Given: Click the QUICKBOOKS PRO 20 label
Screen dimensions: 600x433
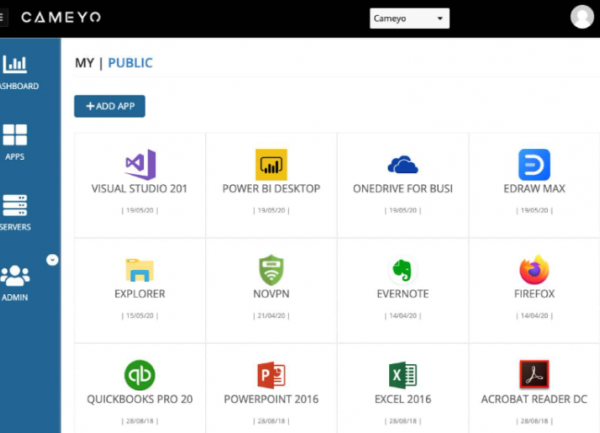Looking at the screenshot, I should tap(140, 399).
